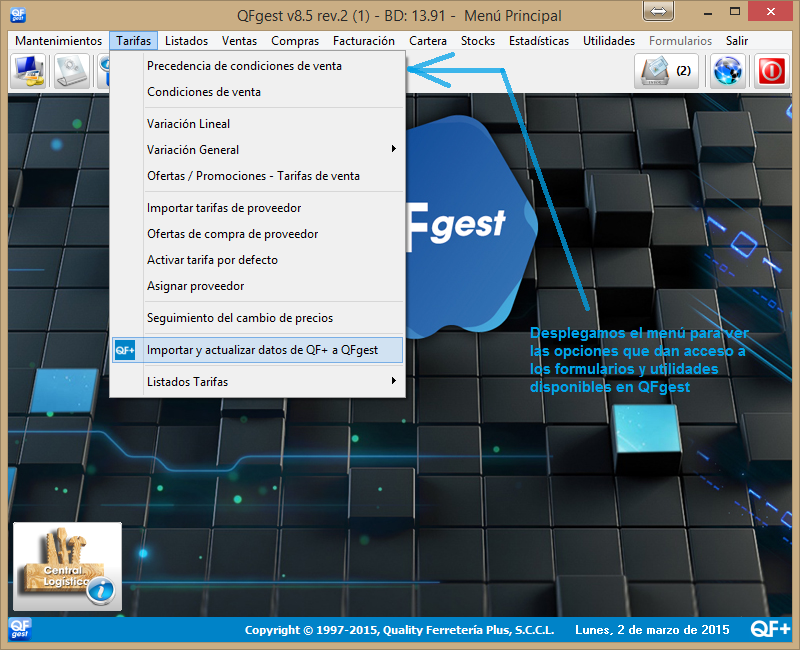Click the QF+ logo in status bar
Image resolution: width=800 pixels, height=650 pixels.
coord(770,629)
